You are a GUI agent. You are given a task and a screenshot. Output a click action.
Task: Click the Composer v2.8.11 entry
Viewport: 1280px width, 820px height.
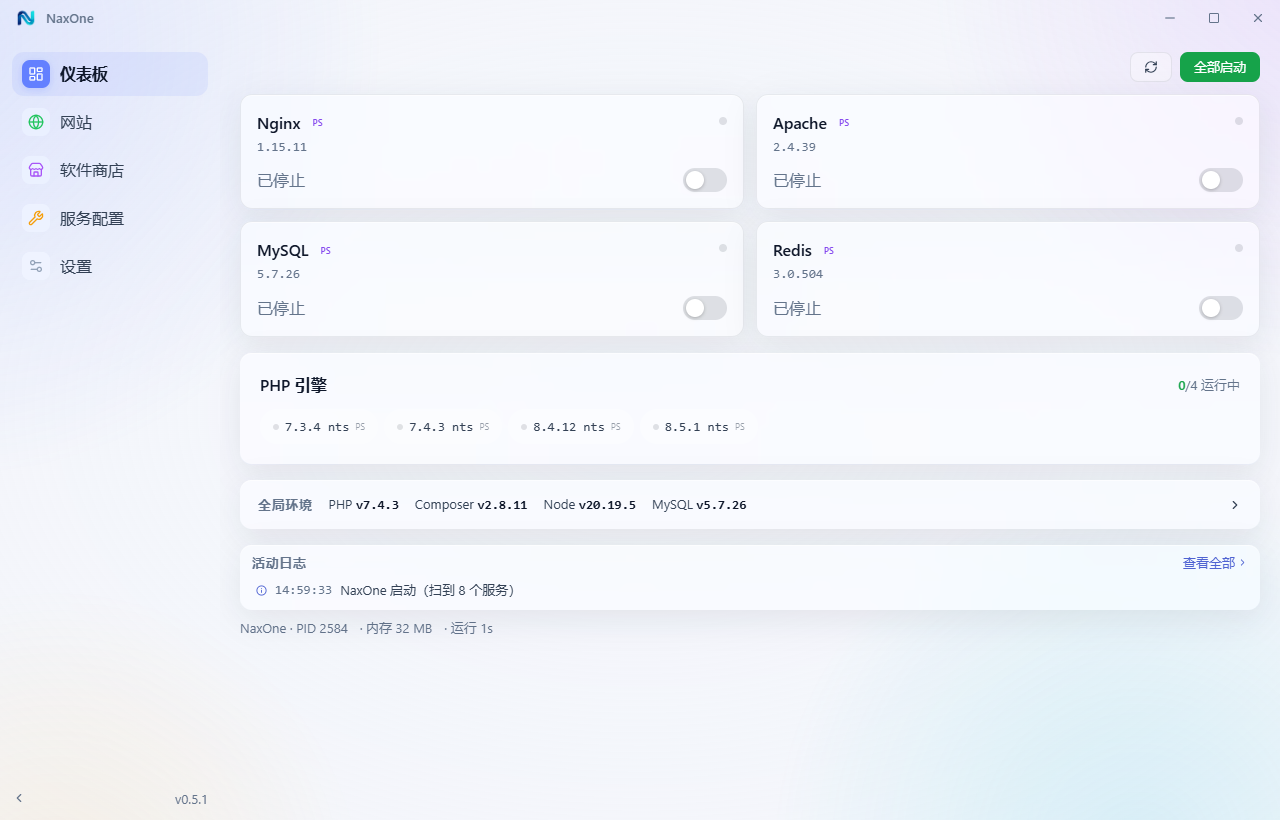pyautogui.click(x=471, y=505)
